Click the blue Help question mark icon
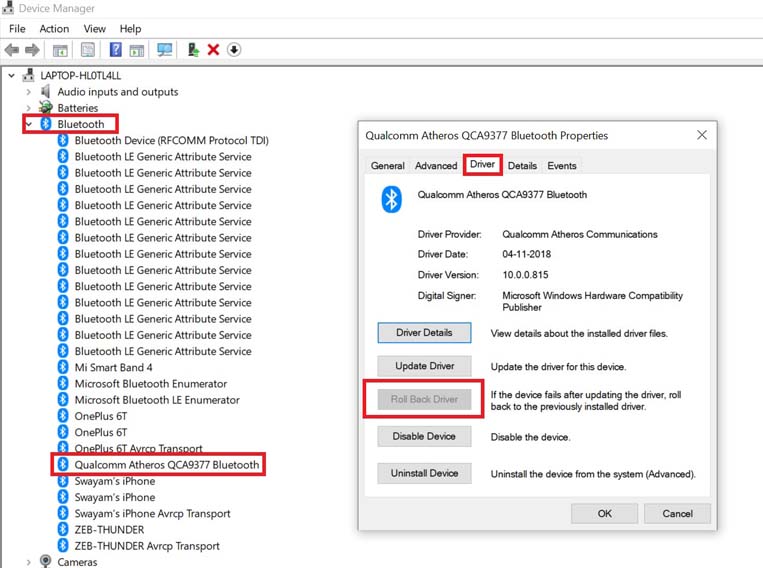 click(x=116, y=49)
